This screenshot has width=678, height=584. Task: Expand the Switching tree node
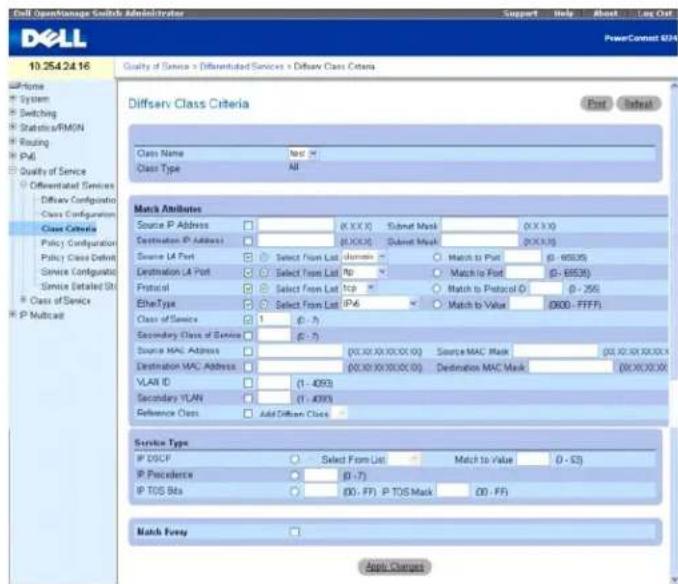coord(13,113)
